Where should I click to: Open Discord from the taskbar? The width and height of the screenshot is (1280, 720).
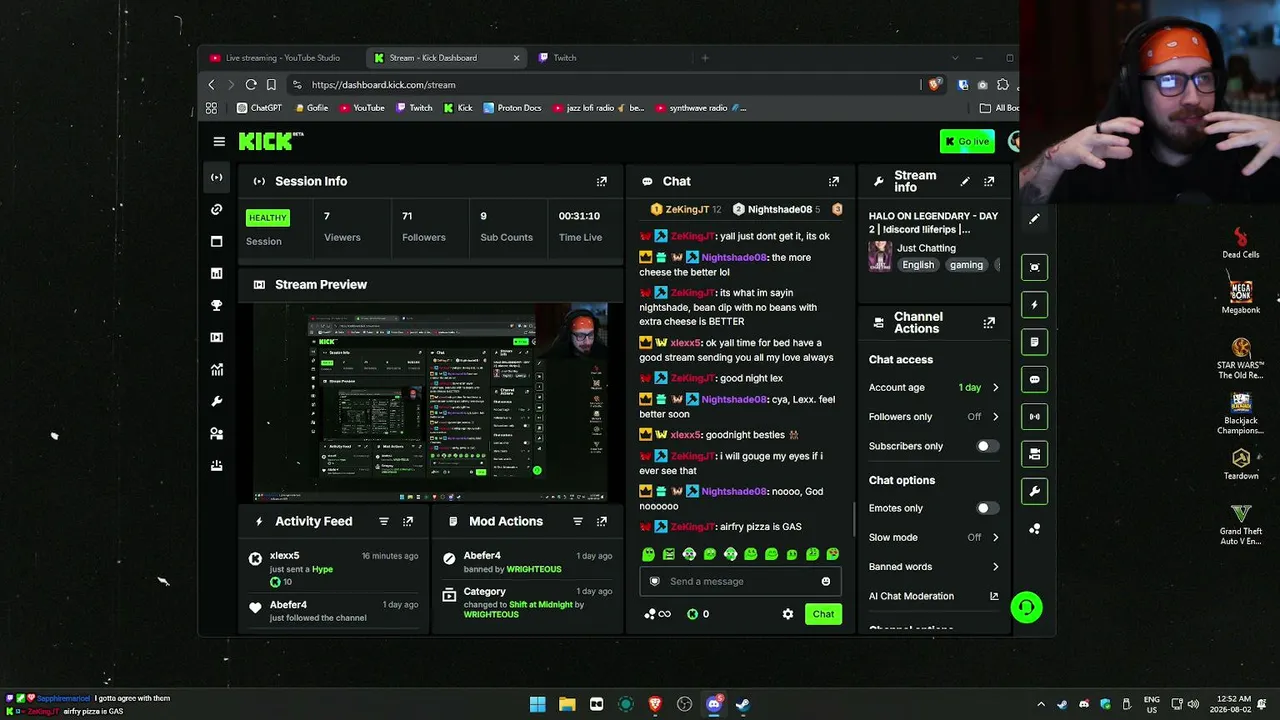coord(713,704)
